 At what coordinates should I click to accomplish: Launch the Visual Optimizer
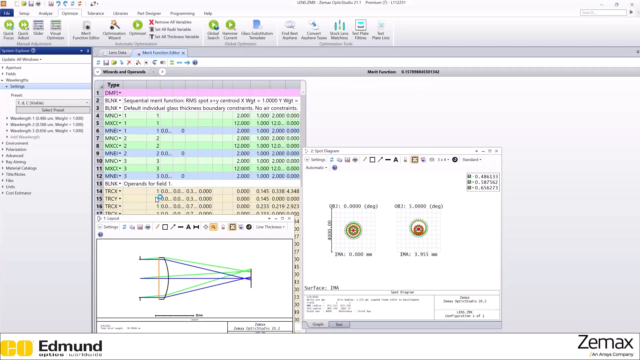(56, 30)
